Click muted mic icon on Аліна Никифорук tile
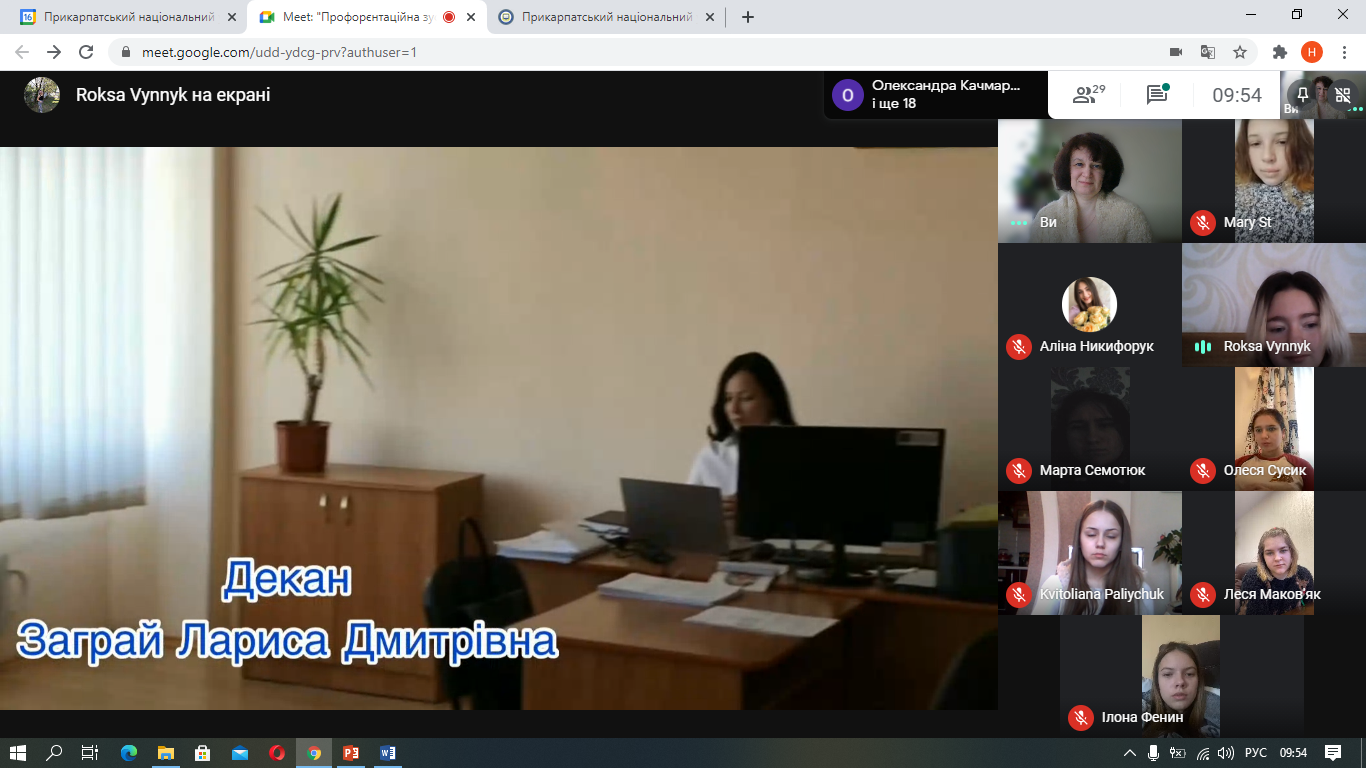 pyautogui.click(x=1019, y=346)
